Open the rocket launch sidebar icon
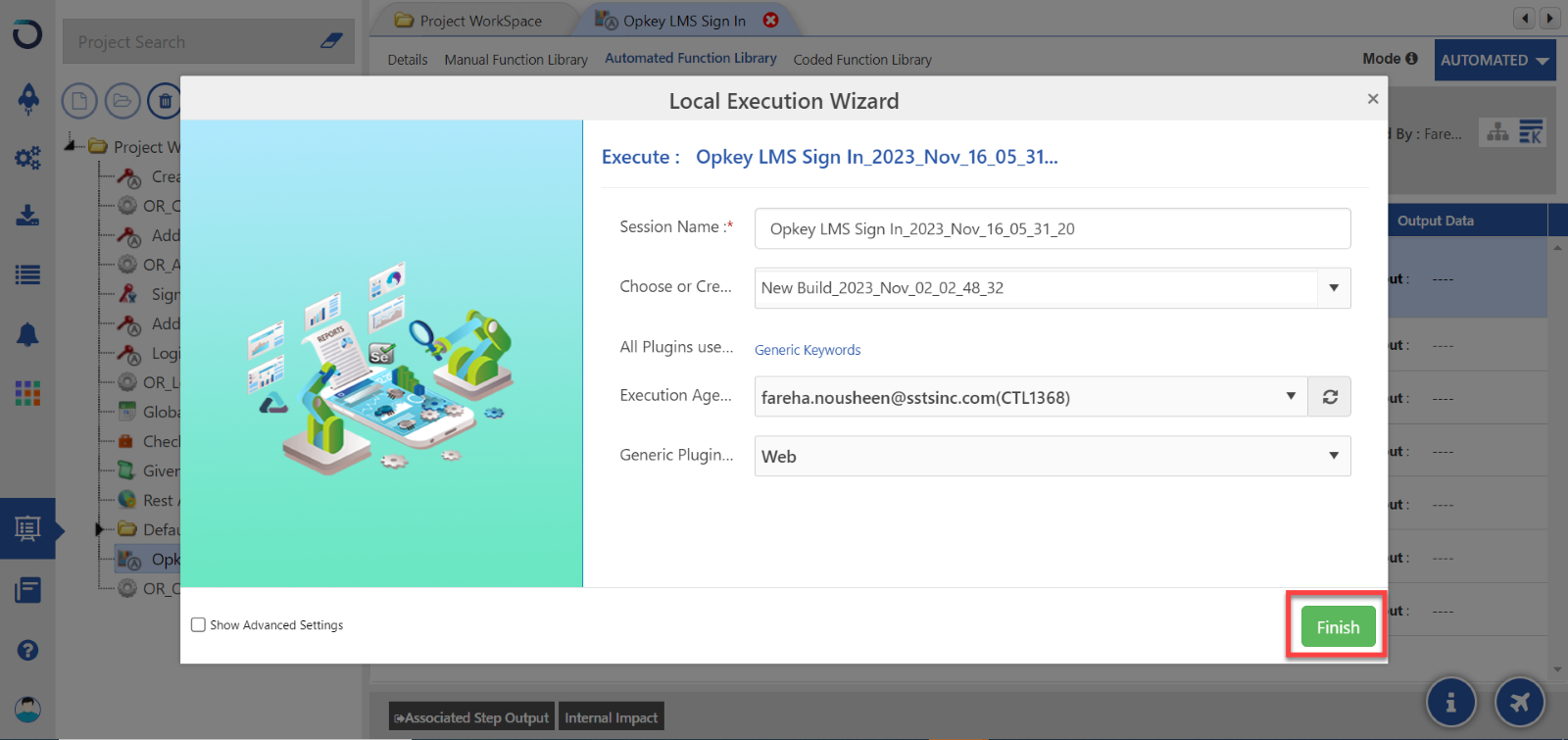 28,98
